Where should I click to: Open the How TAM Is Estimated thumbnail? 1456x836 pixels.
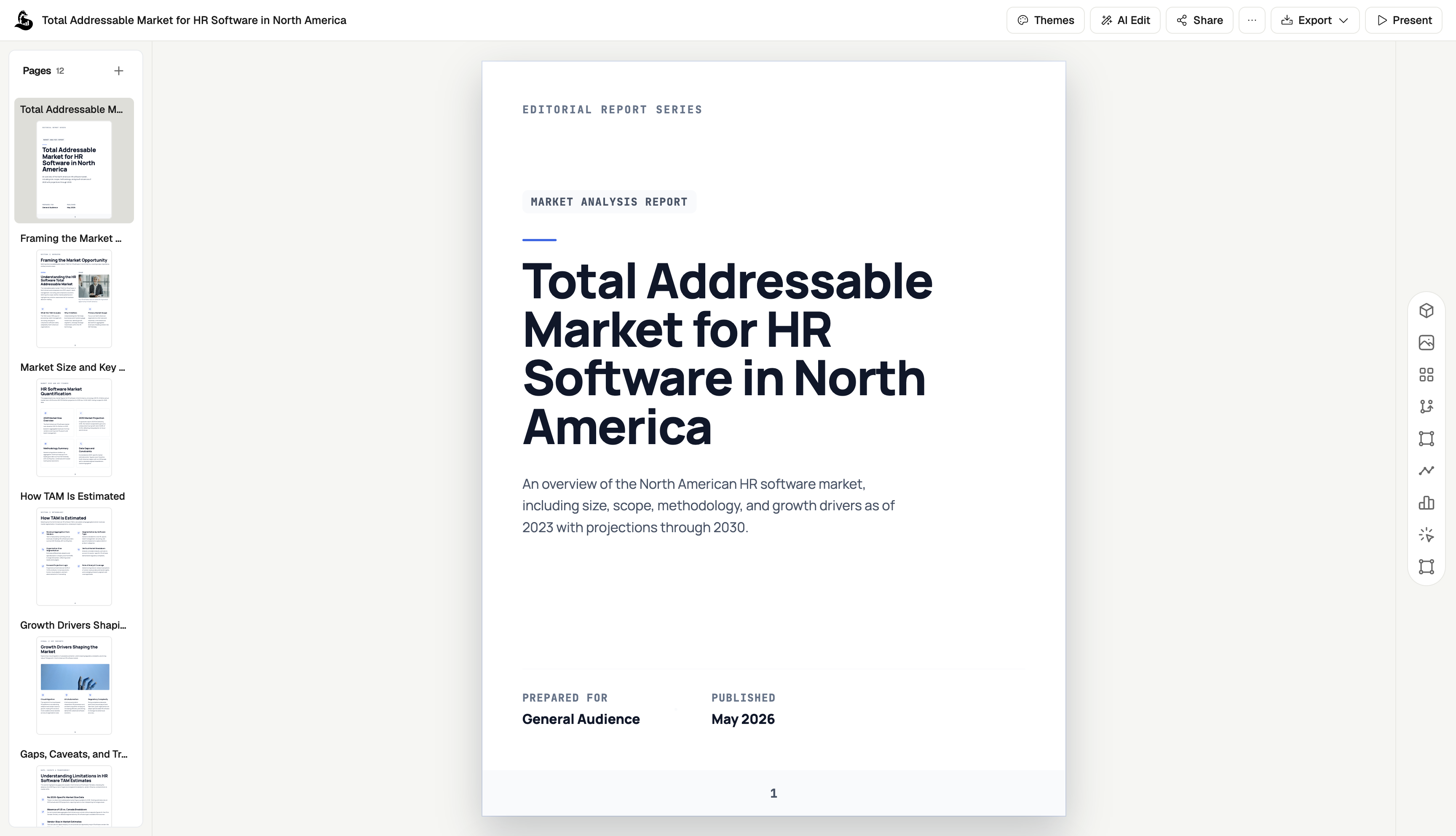click(74, 556)
